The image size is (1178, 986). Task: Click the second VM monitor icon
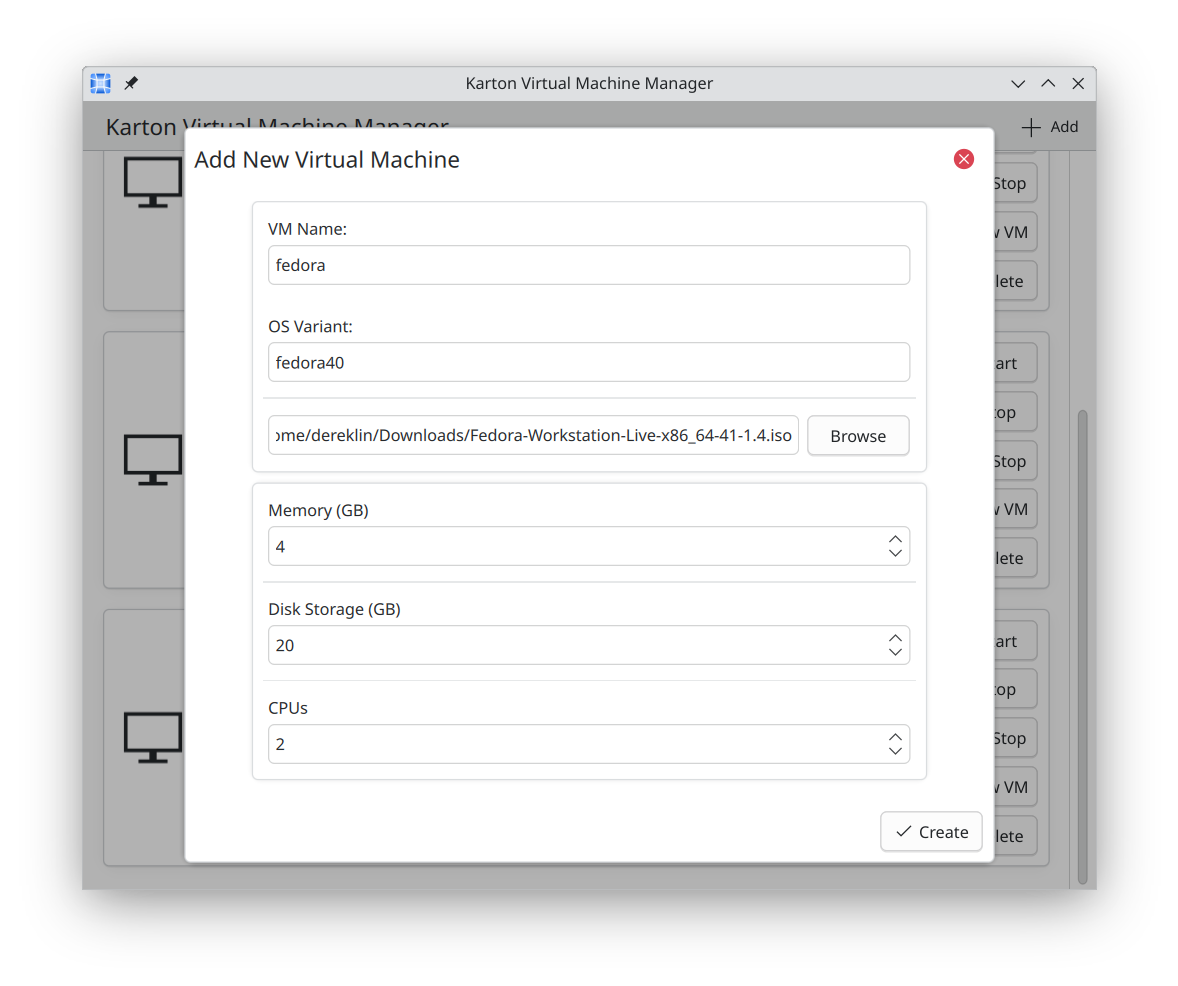[x=153, y=459]
